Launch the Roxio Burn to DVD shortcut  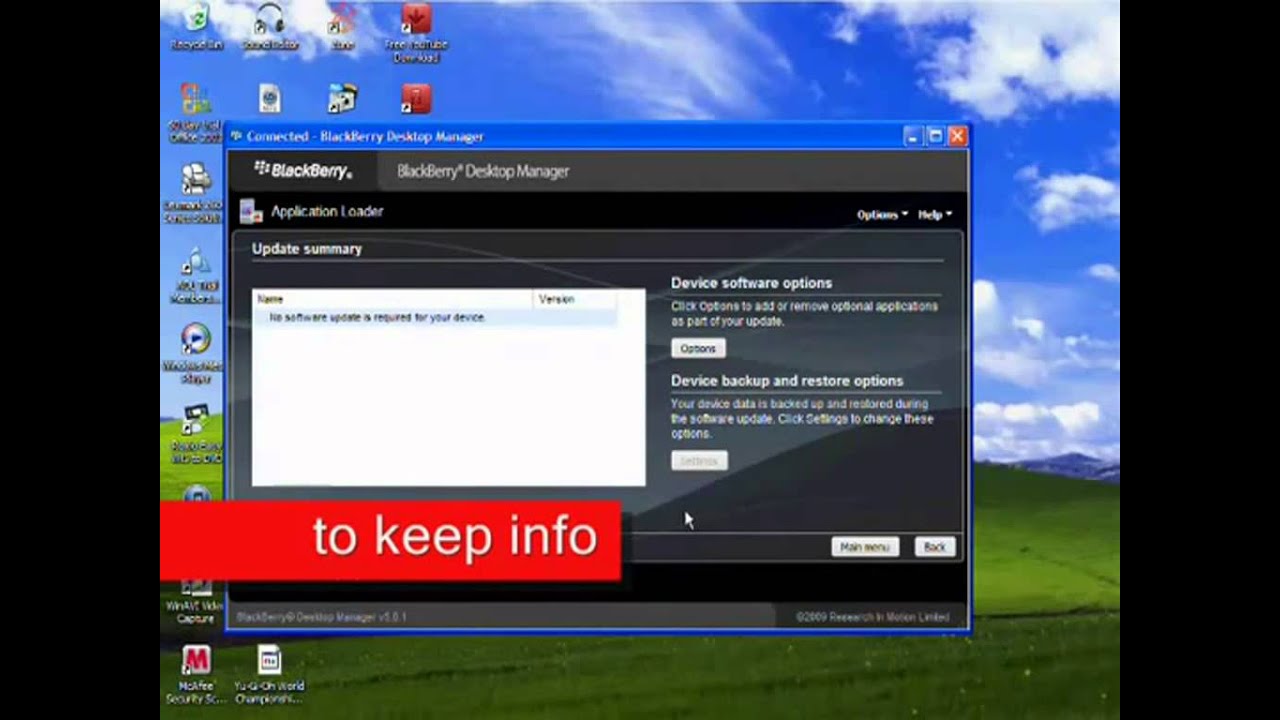(196, 434)
